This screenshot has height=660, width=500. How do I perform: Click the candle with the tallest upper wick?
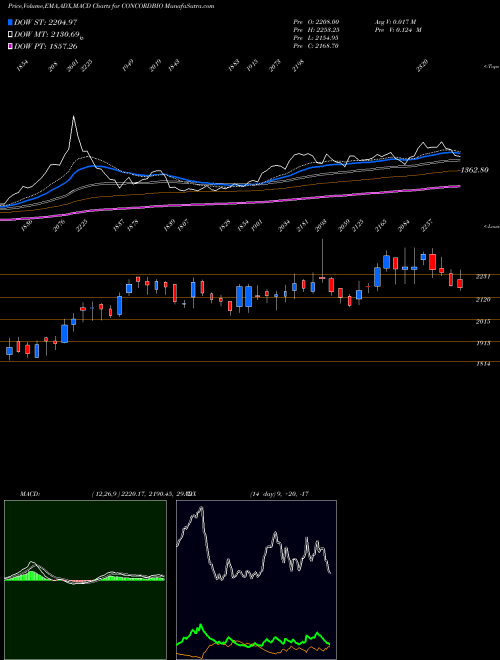(x=322, y=262)
